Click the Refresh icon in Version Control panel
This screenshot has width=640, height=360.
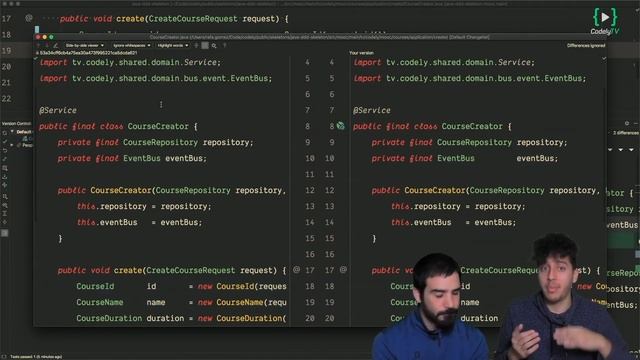[x=5, y=133]
